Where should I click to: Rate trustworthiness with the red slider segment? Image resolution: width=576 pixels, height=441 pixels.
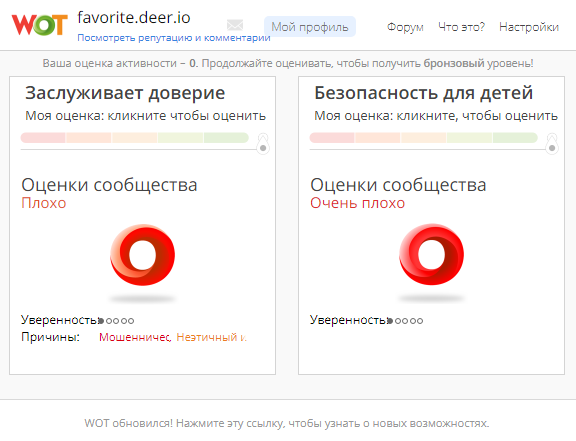point(43,138)
